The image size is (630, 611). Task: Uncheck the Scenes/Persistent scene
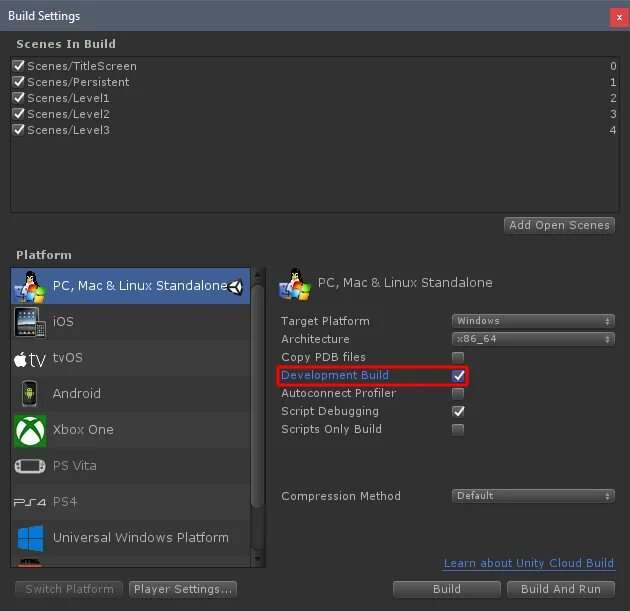click(18, 82)
